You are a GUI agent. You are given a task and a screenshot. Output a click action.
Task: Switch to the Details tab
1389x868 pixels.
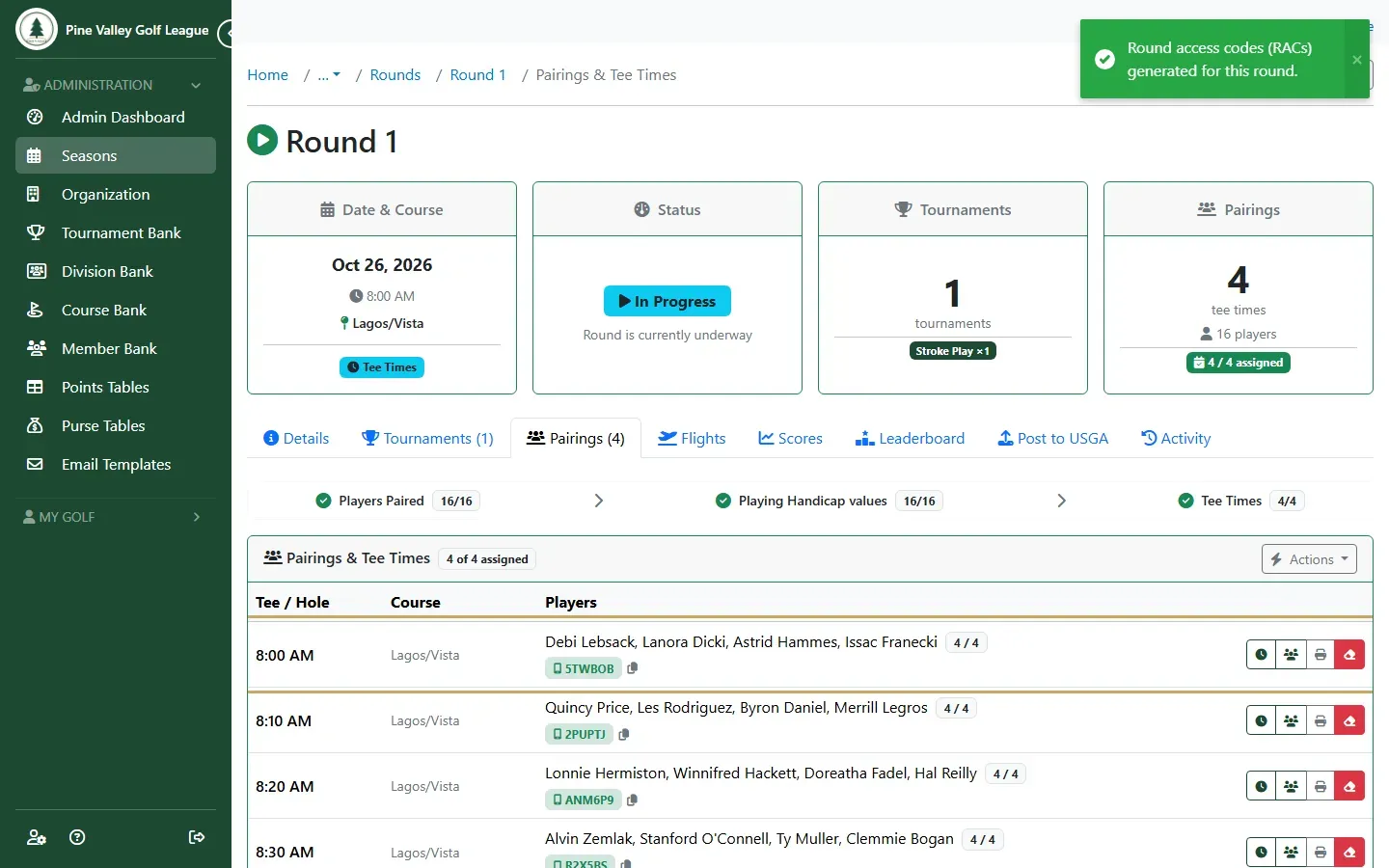pyautogui.click(x=296, y=438)
